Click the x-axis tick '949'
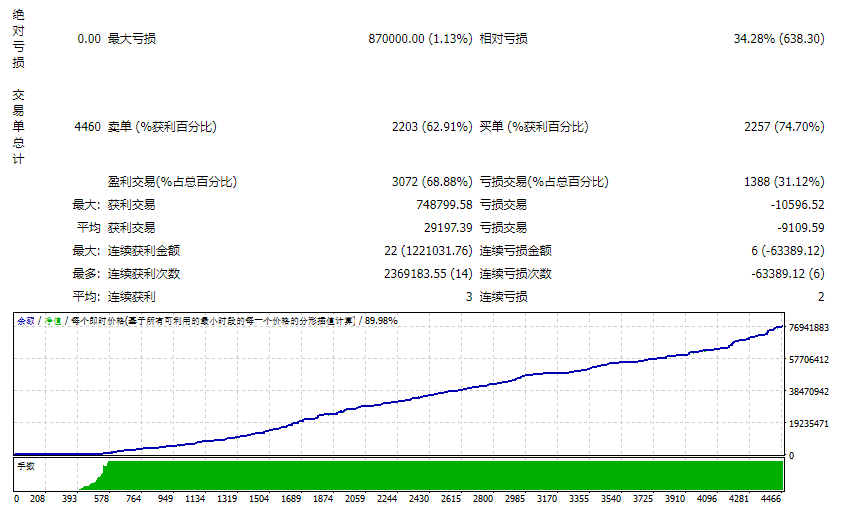 (165, 499)
